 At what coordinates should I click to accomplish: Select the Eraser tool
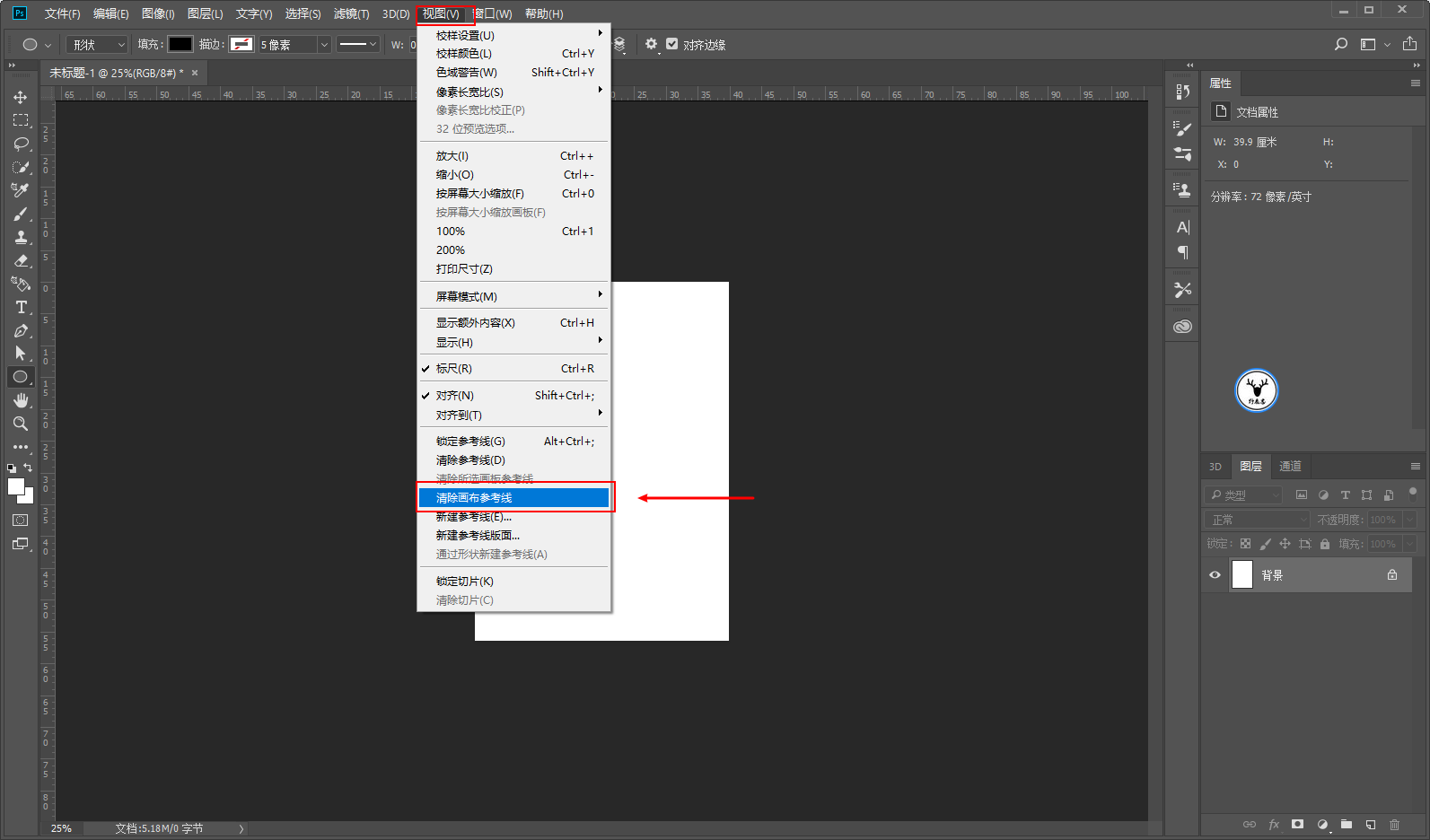pyautogui.click(x=21, y=261)
